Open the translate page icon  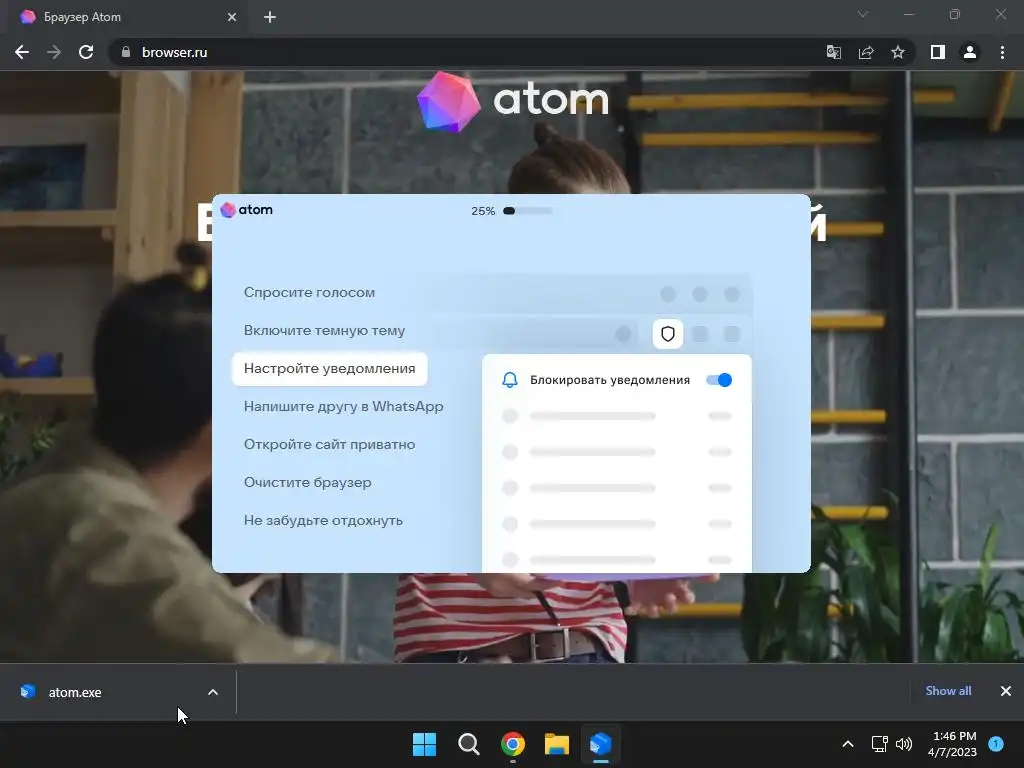tap(834, 52)
